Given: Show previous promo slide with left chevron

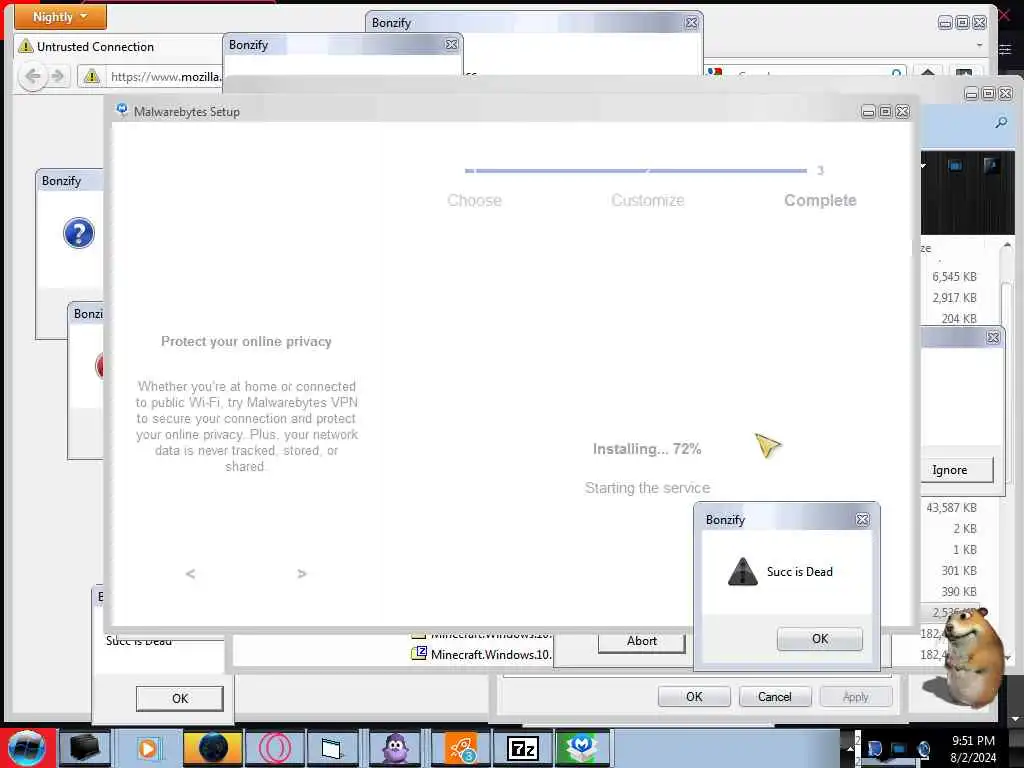Looking at the screenshot, I should click(190, 573).
